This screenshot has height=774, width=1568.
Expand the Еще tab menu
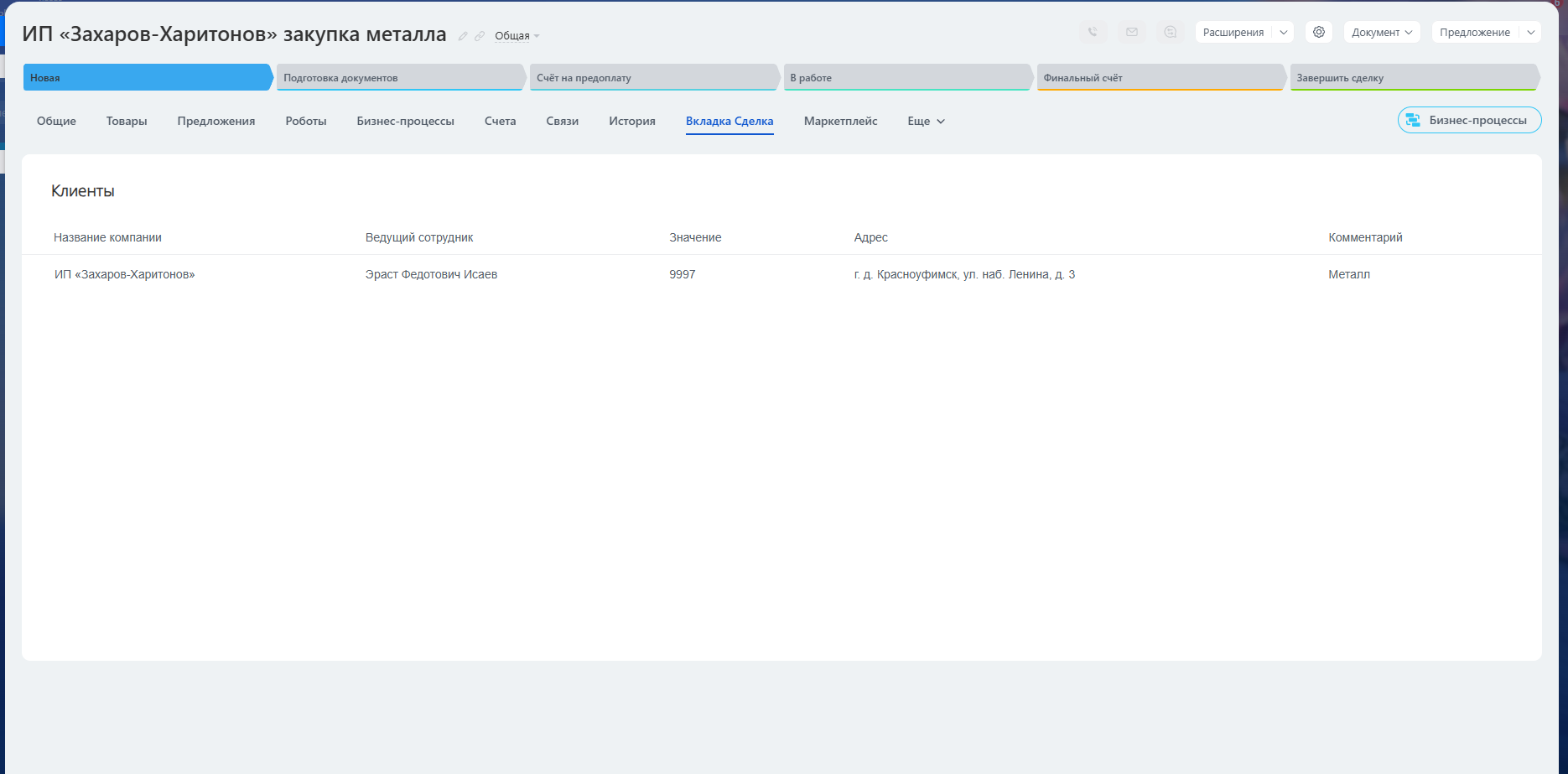[926, 121]
